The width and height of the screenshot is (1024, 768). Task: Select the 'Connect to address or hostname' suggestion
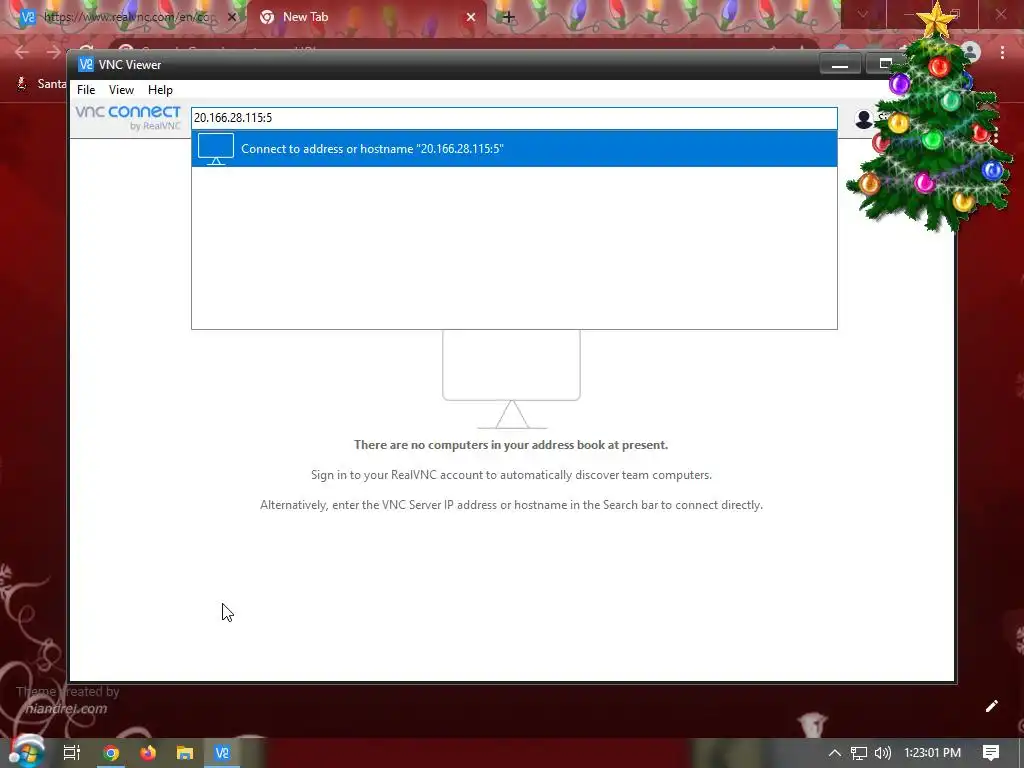click(514, 149)
